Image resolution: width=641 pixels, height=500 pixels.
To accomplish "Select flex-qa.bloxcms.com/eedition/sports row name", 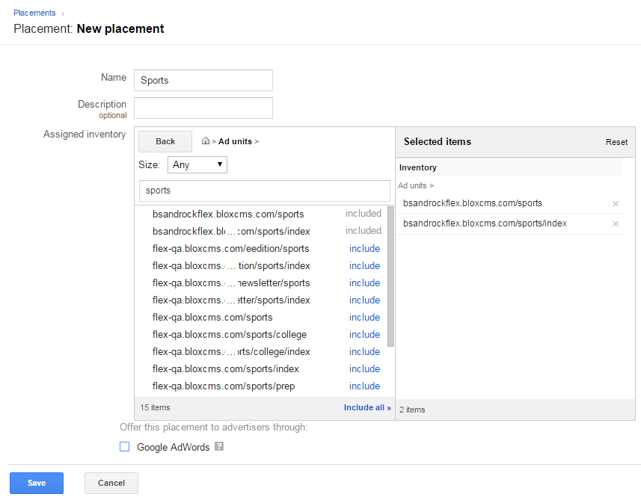I will pyautogui.click(x=231, y=249).
